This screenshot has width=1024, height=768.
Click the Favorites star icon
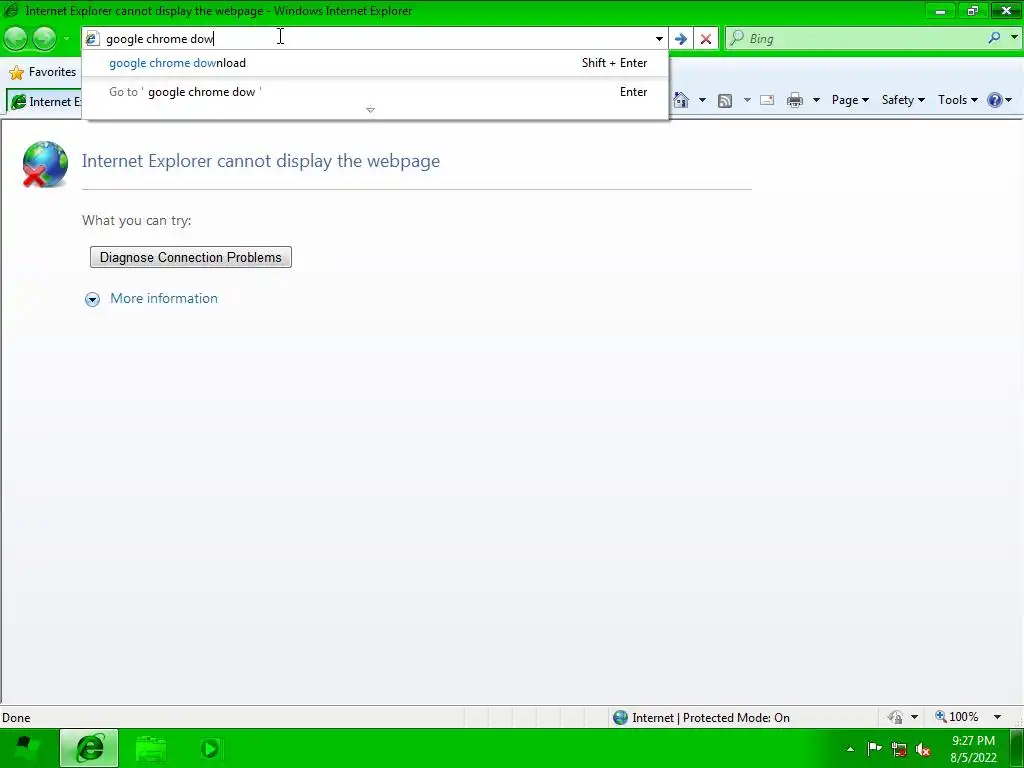[16, 72]
